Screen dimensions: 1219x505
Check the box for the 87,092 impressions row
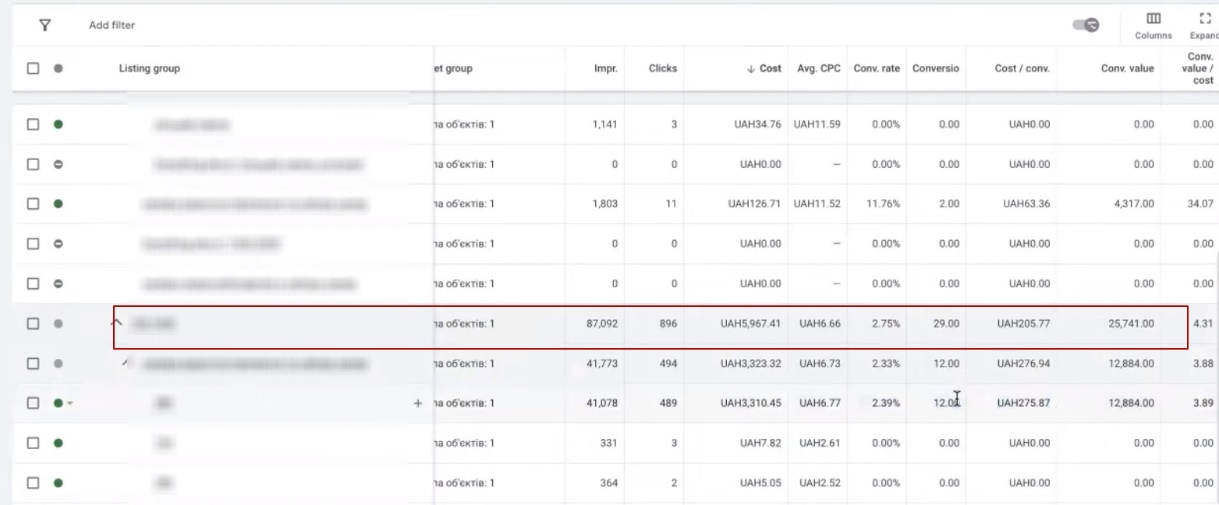point(33,323)
